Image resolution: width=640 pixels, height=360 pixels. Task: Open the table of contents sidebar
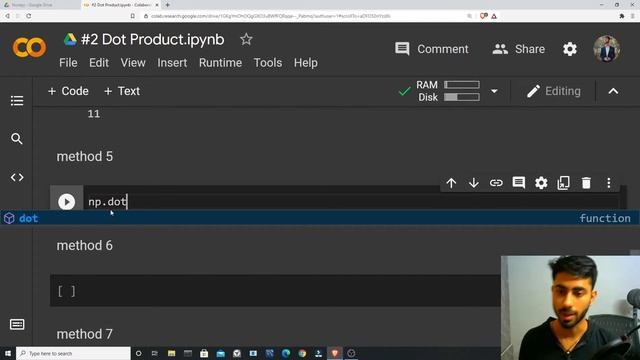coord(17,100)
